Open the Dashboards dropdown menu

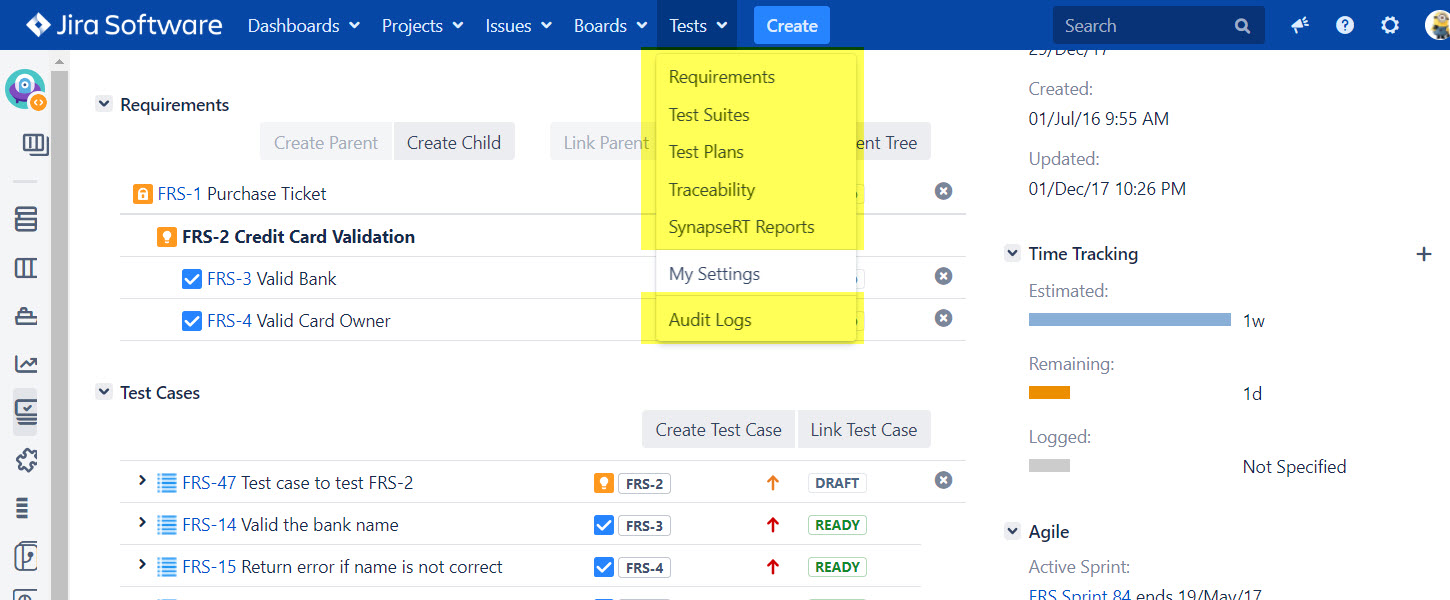304,26
